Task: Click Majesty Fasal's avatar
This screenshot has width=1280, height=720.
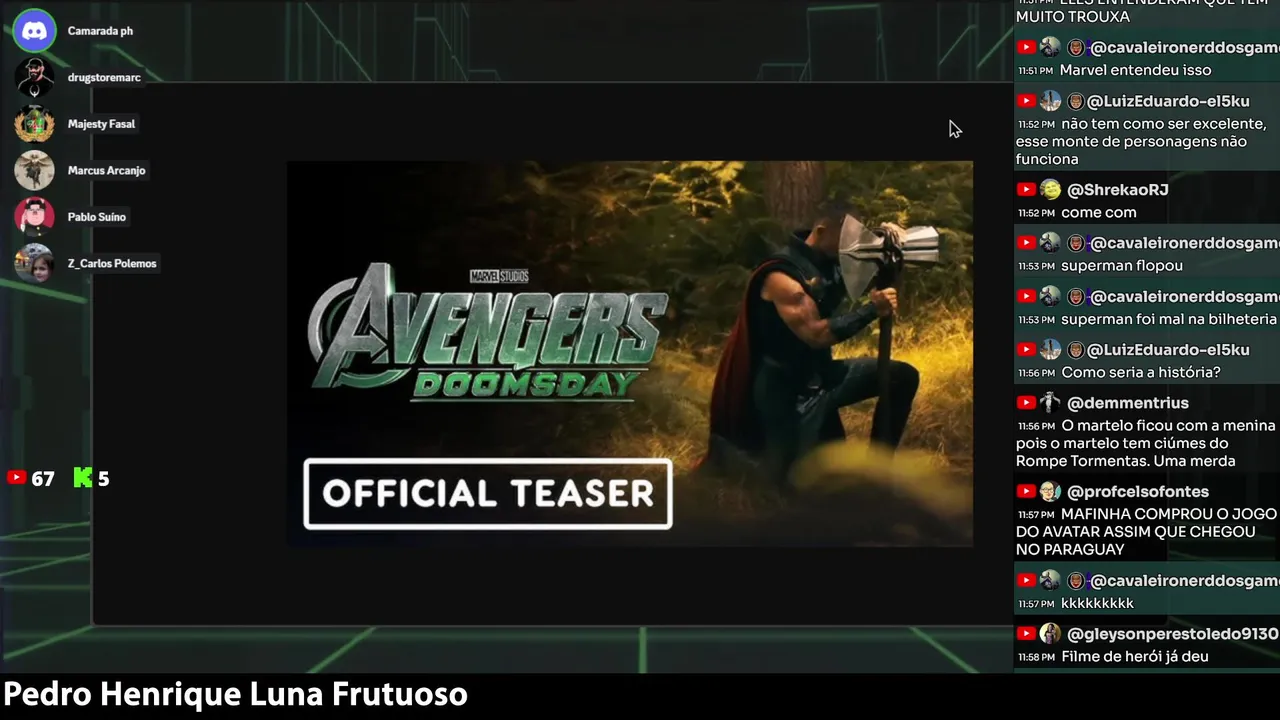Action: [34, 124]
